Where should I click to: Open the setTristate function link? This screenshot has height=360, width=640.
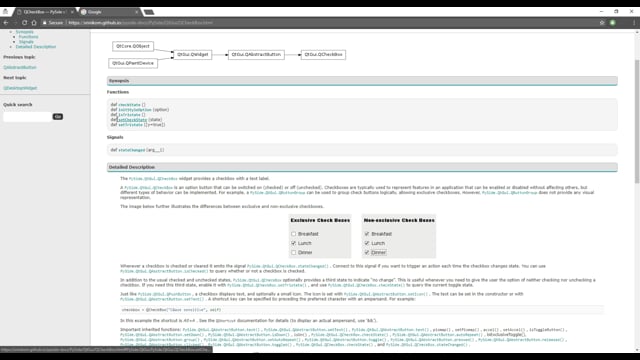pyautogui.click(x=131, y=124)
